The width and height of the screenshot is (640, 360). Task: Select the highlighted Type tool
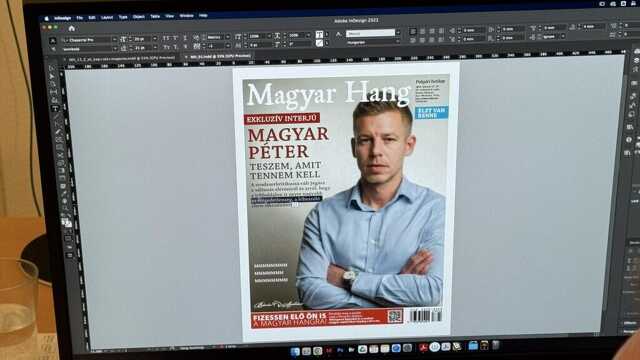tap(55, 108)
